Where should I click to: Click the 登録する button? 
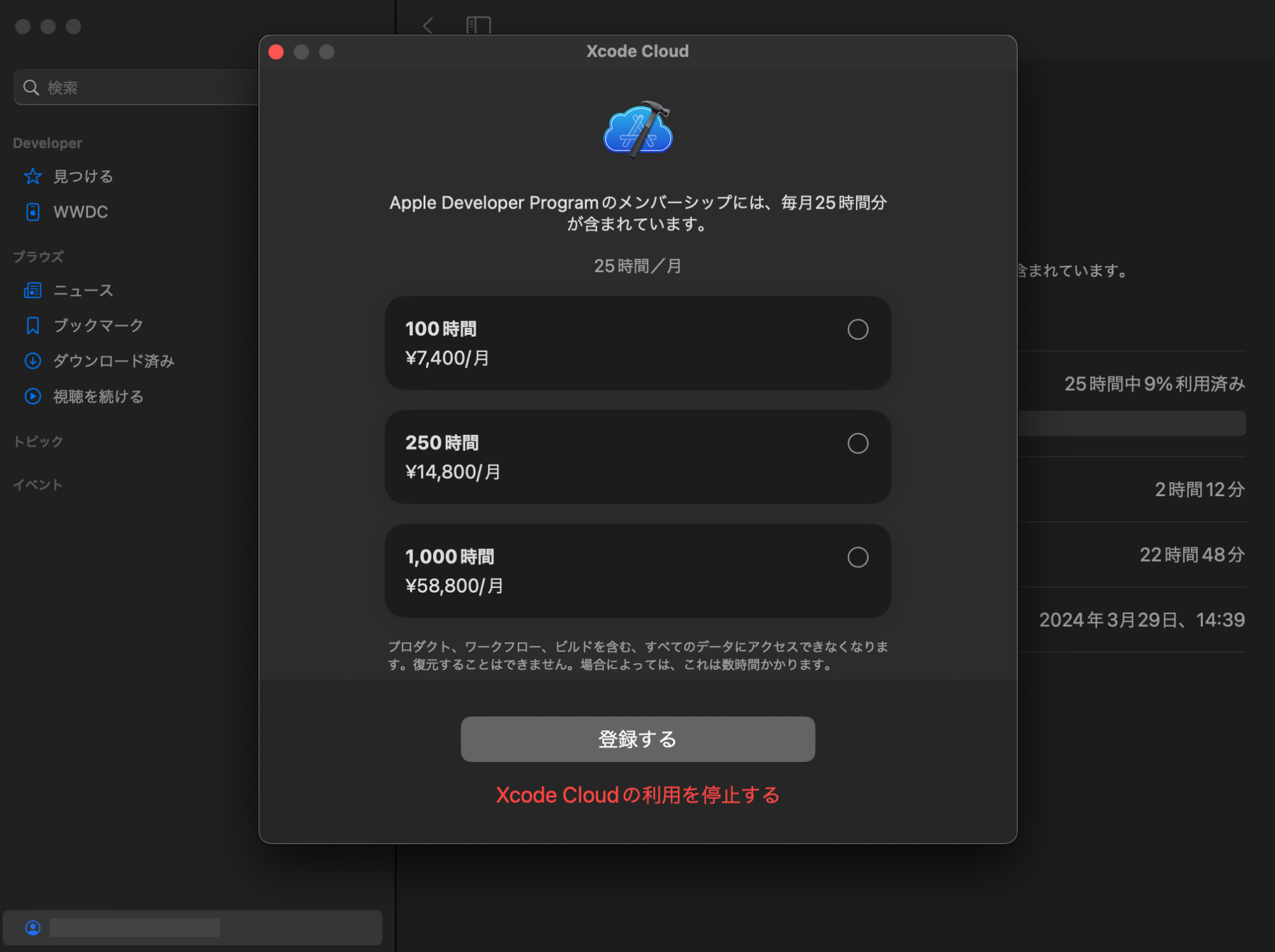click(x=637, y=739)
